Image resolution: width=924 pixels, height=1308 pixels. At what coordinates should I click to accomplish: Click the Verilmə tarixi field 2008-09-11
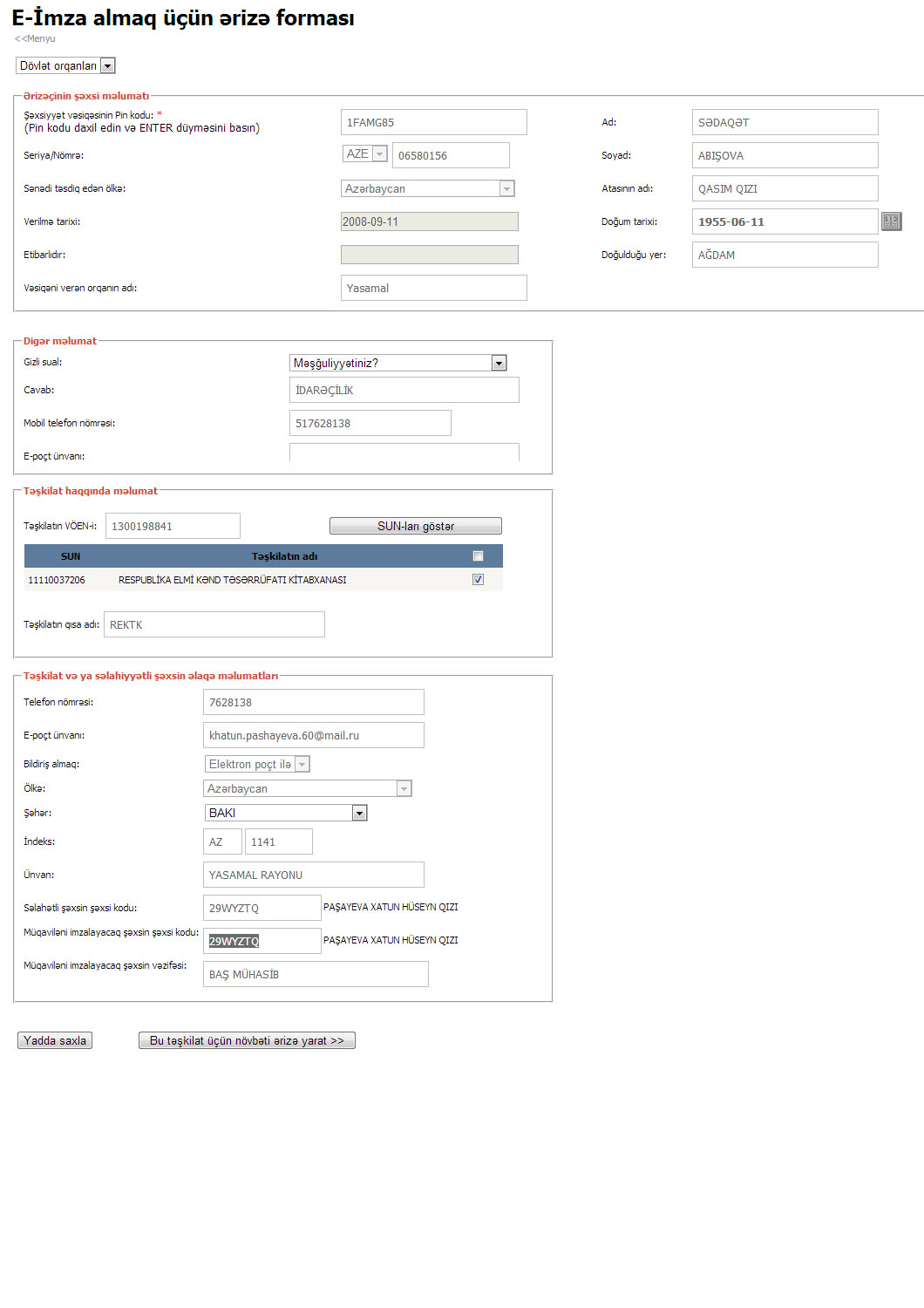click(430, 221)
